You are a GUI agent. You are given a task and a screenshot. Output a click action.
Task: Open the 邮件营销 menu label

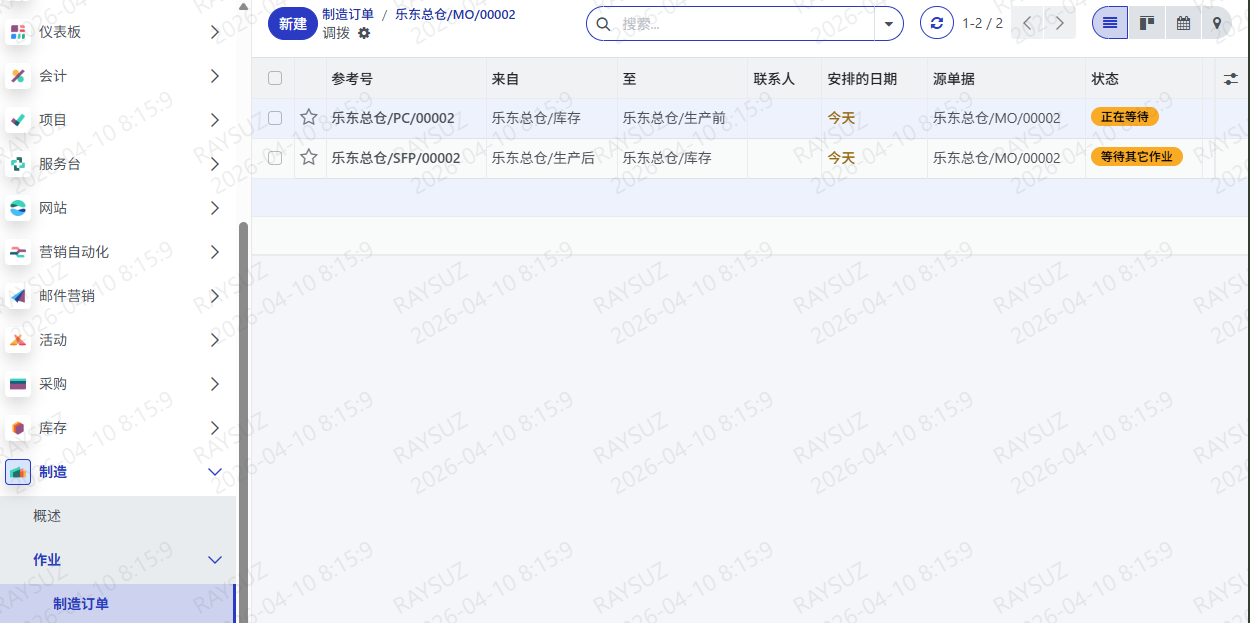pos(67,296)
